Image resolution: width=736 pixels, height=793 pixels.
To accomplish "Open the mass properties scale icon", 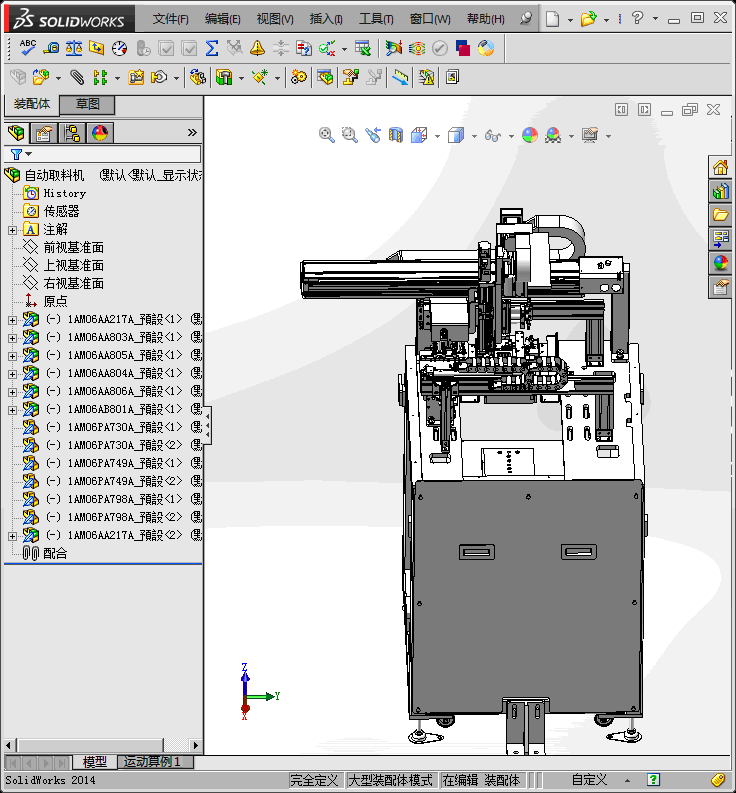I will 74,47.
